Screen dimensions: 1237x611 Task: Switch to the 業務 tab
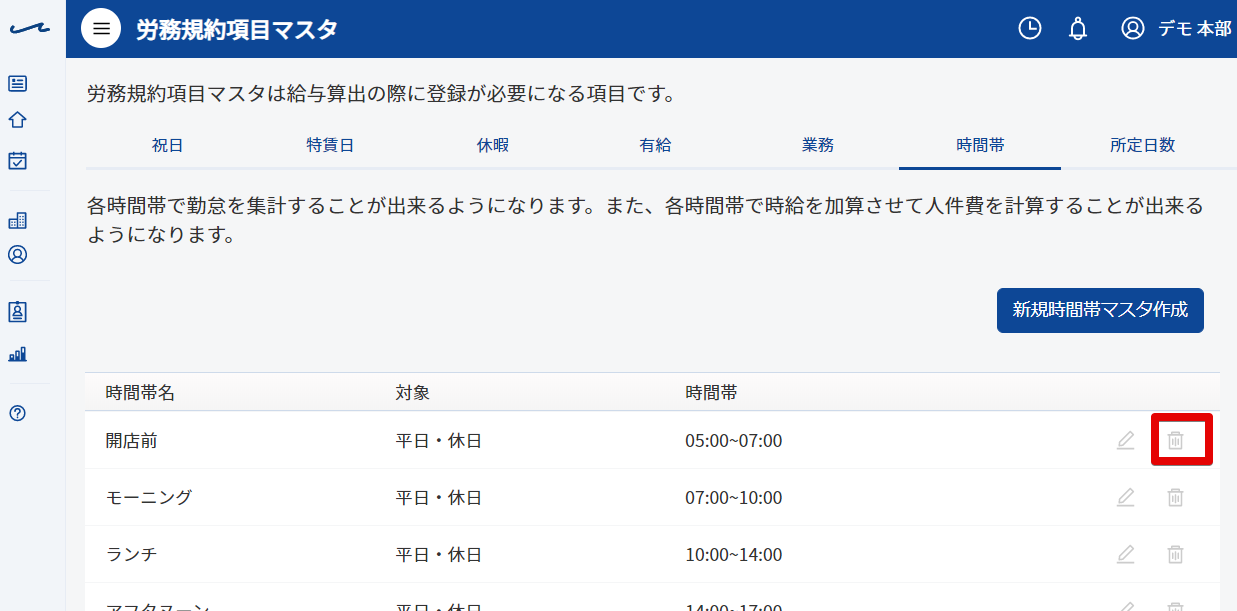pyautogui.click(x=818, y=145)
